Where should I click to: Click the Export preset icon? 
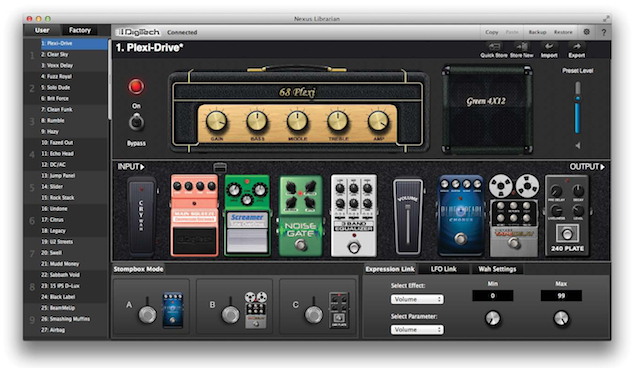pyautogui.click(x=576, y=46)
